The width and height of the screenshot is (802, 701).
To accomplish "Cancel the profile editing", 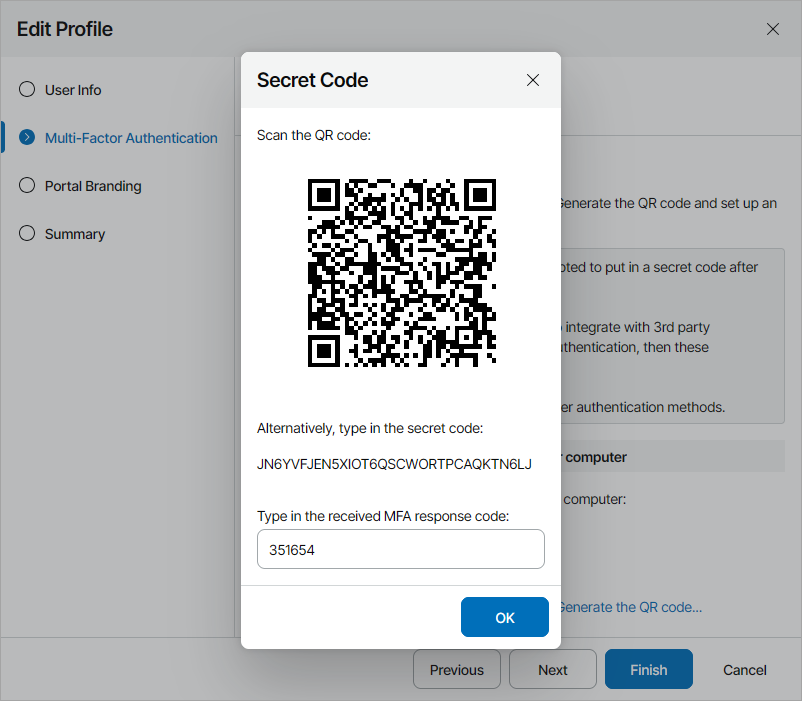I will point(745,670).
